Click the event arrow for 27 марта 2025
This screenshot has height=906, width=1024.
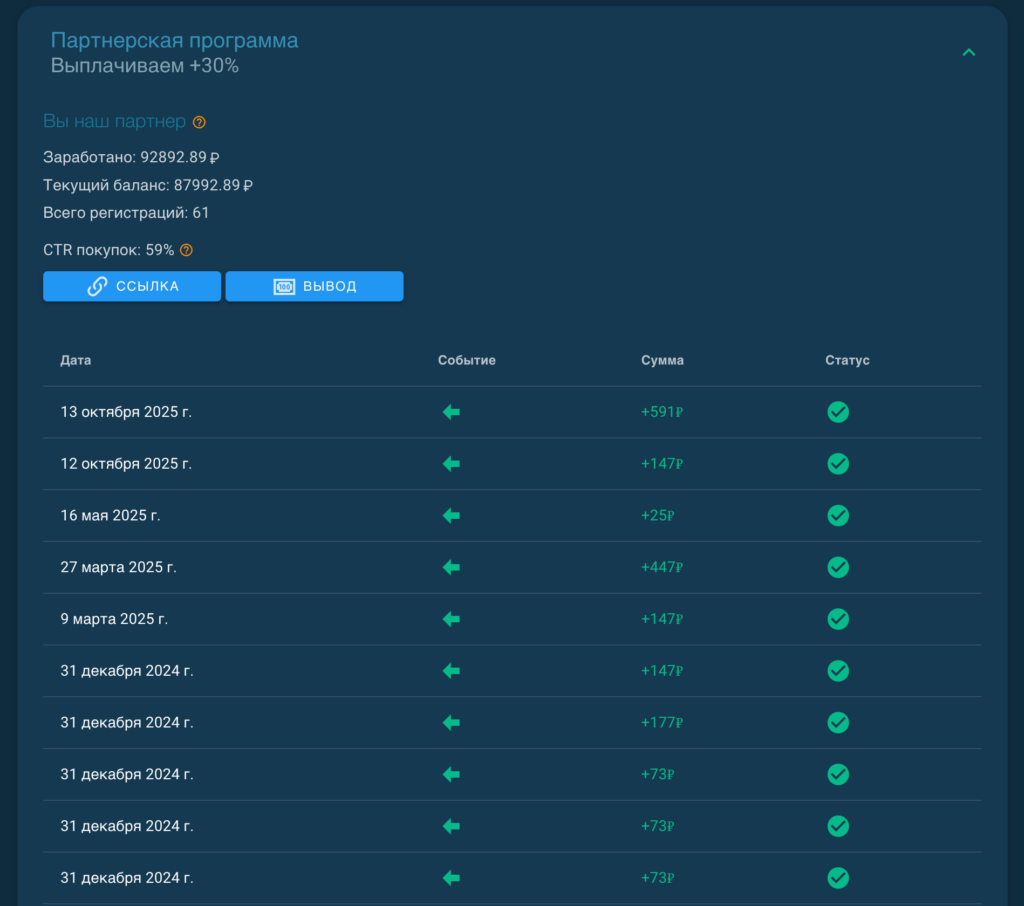coord(451,567)
